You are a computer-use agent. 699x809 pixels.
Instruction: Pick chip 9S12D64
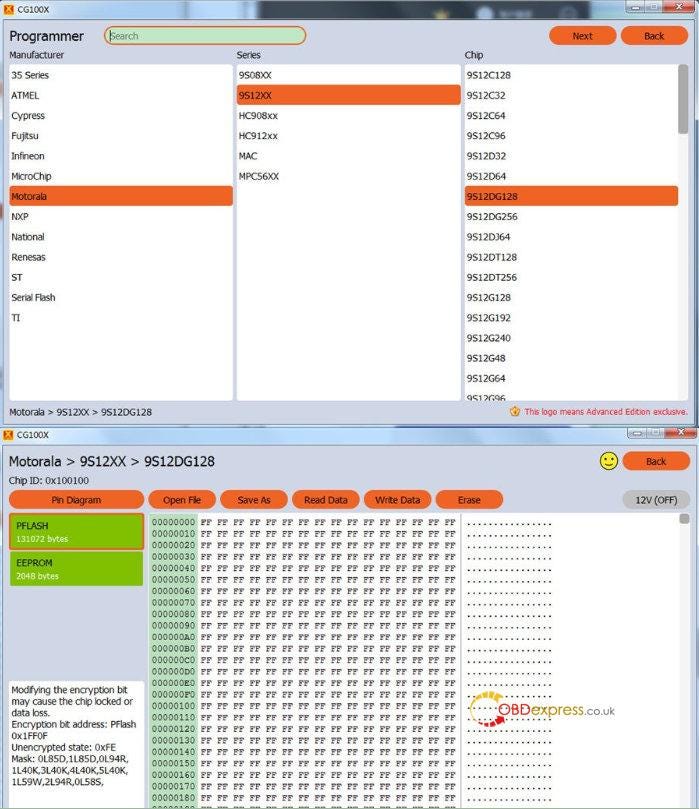coord(571,176)
